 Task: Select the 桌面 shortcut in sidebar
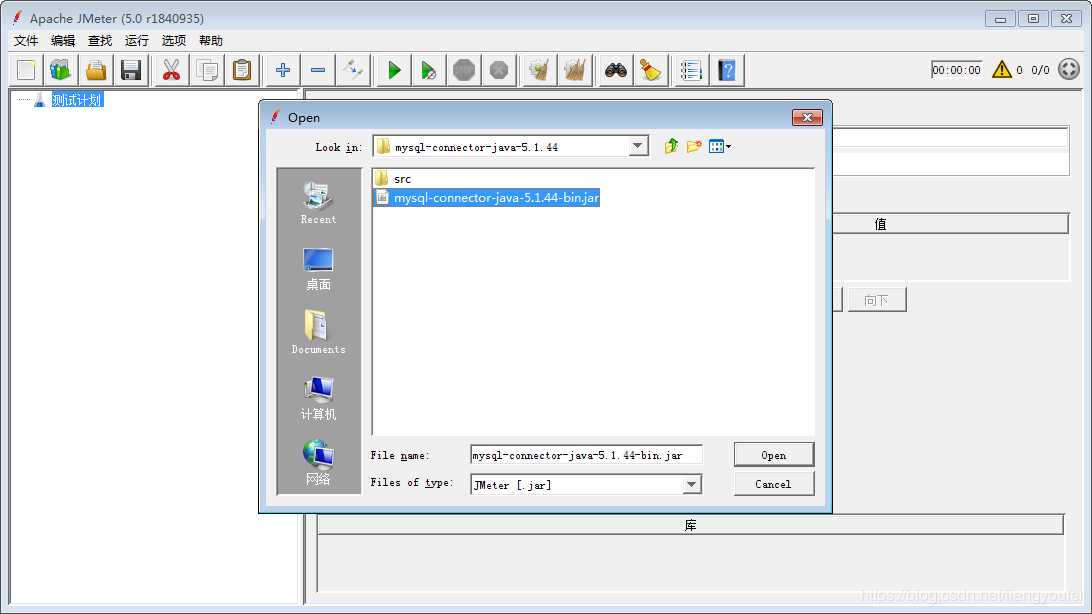click(318, 269)
